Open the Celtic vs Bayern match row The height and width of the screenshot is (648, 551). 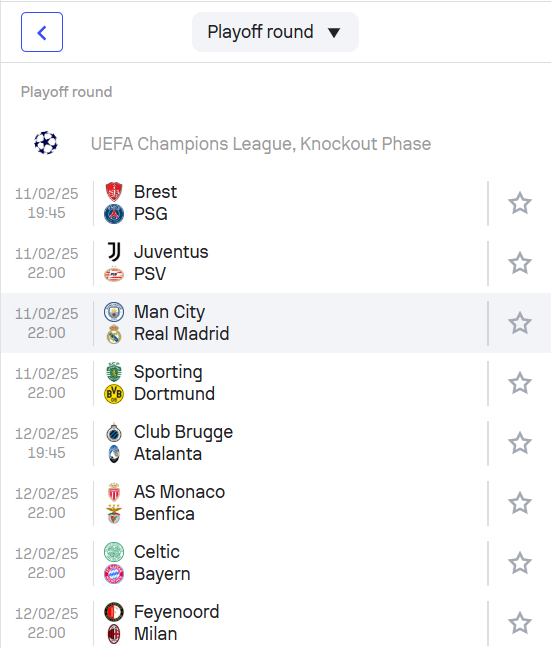[x=275, y=563]
